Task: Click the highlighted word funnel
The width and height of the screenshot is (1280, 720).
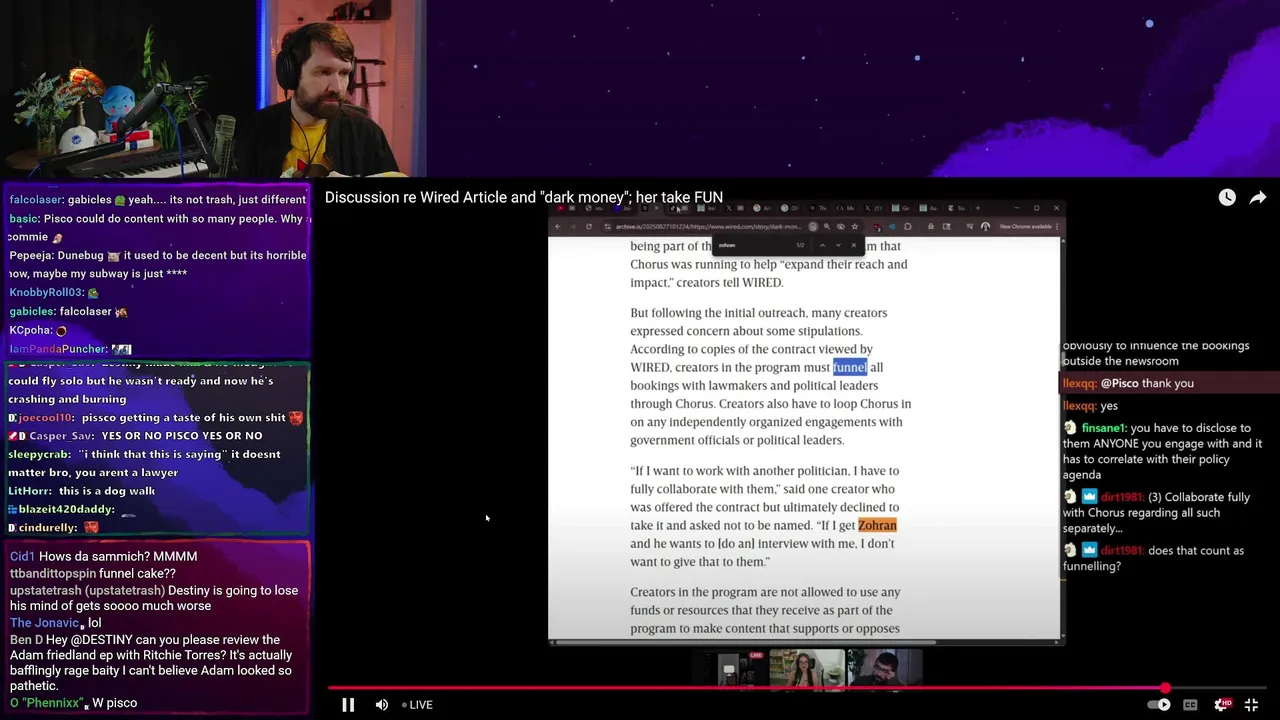Action: pos(849,367)
